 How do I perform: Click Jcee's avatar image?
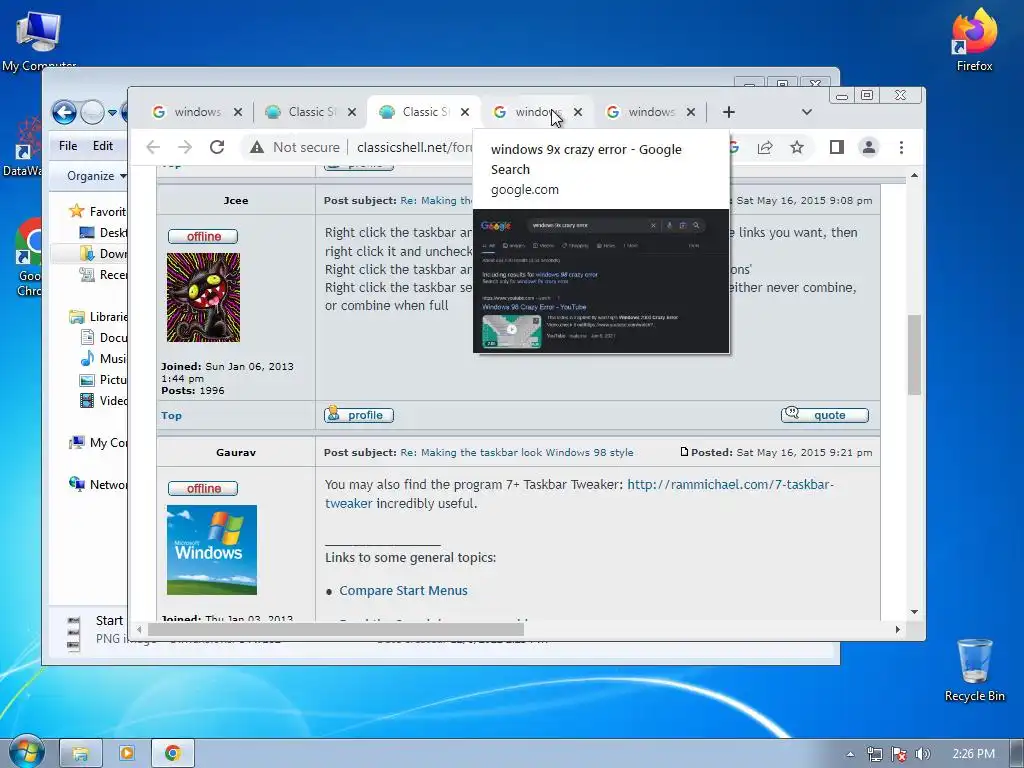(x=203, y=297)
